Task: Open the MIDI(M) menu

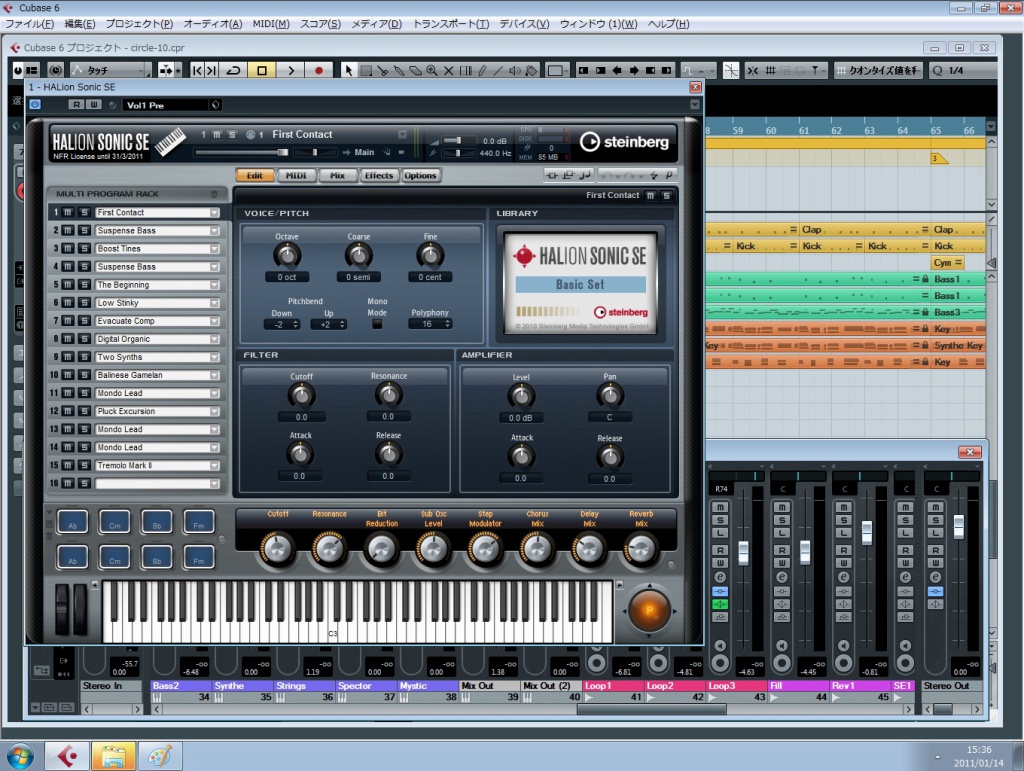Action: pos(270,24)
